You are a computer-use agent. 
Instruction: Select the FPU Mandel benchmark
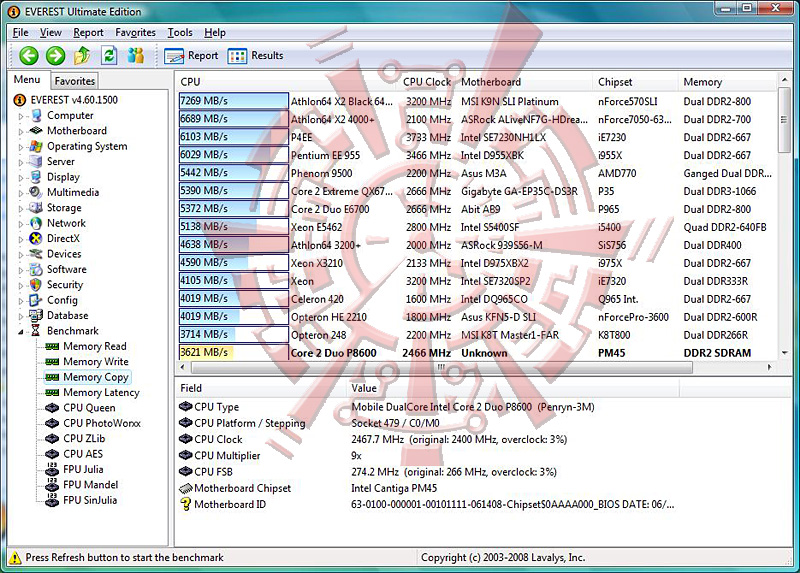point(90,485)
